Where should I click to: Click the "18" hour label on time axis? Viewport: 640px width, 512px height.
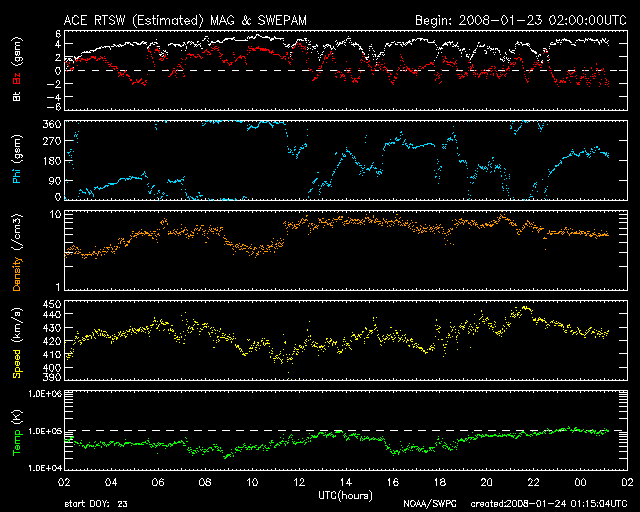pyautogui.click(x=440, y=482)
